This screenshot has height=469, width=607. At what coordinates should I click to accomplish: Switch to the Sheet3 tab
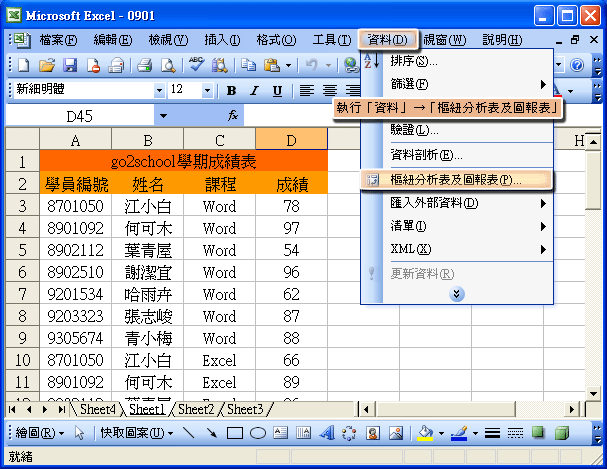coord(245,409)
